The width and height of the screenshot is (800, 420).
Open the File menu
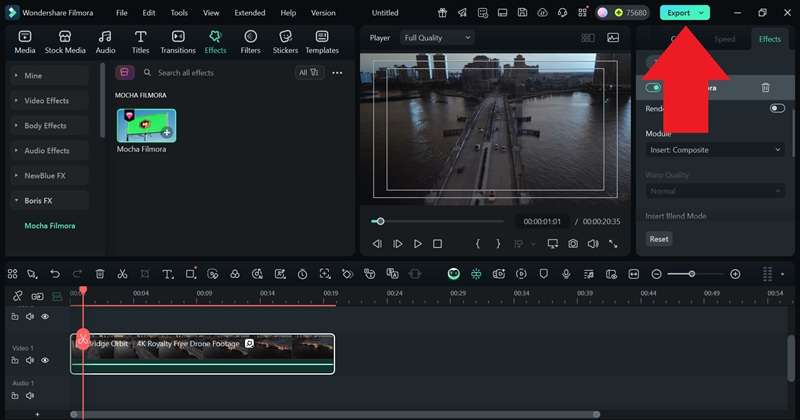(x=121, y=13)
